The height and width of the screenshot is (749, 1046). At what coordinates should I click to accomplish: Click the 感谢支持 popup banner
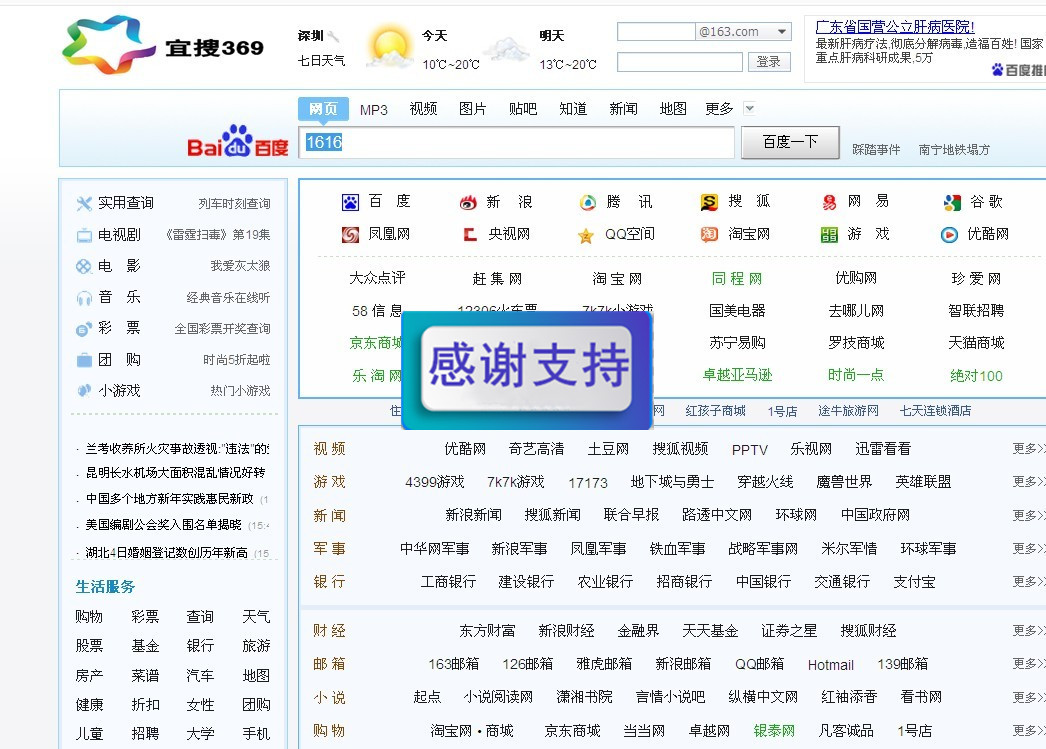pyautogui.click(x=527, y=369)
